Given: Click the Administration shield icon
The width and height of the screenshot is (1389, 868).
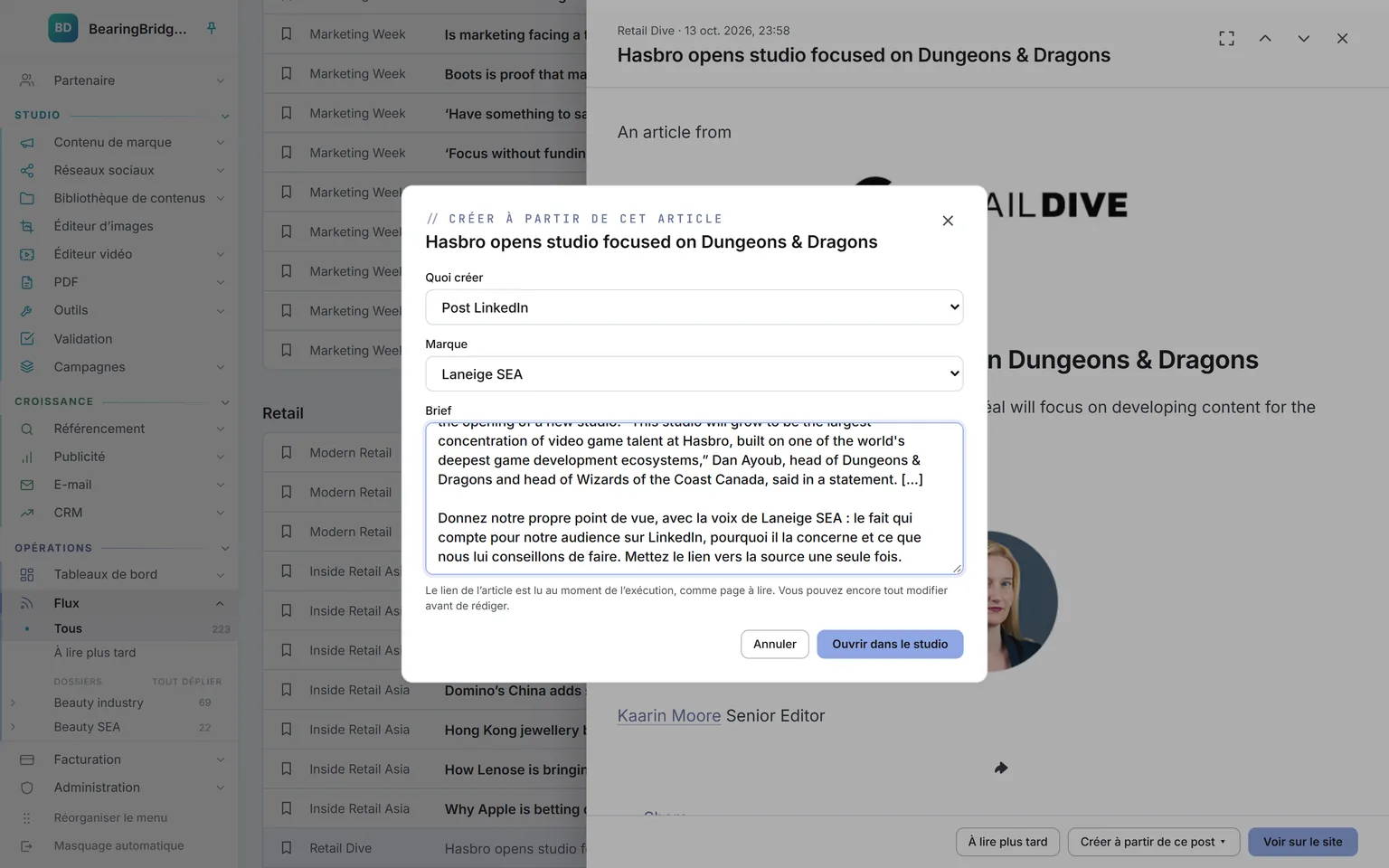Looking at the screenshot, I should point(27,788).
